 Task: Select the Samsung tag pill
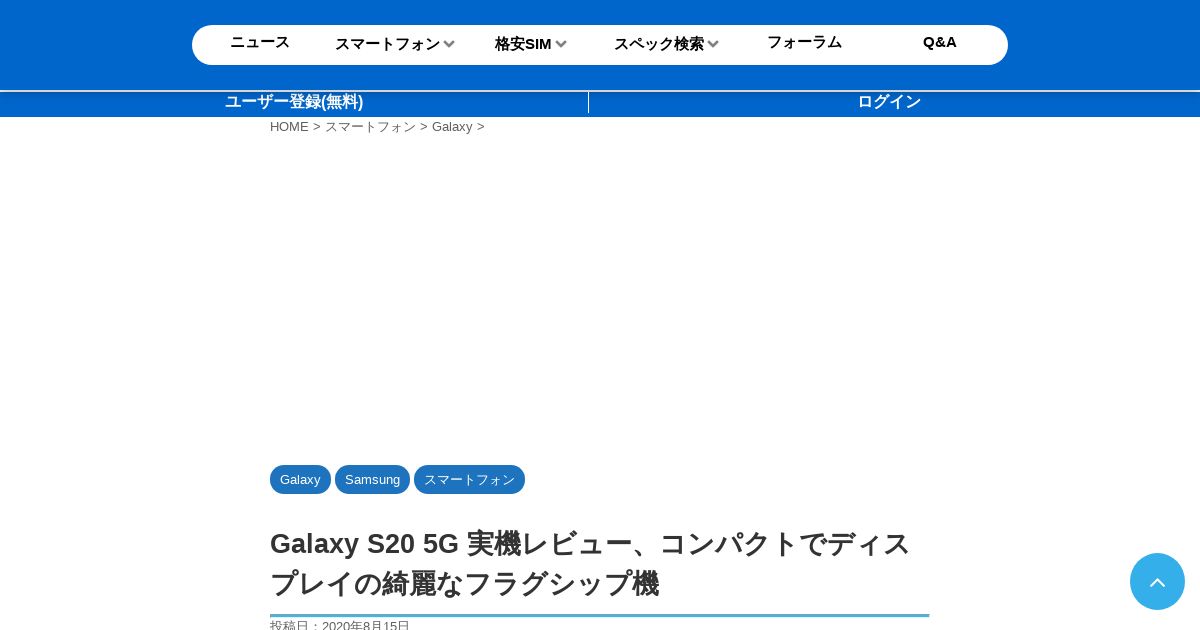point(372,480)
